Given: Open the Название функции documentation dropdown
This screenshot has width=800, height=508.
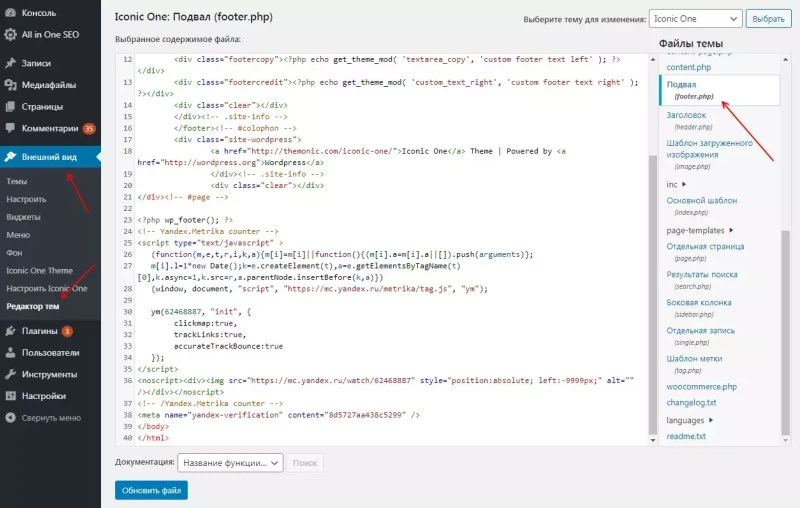Looking at the screenshot, I should pyautogui.click(x=230, y=463).
